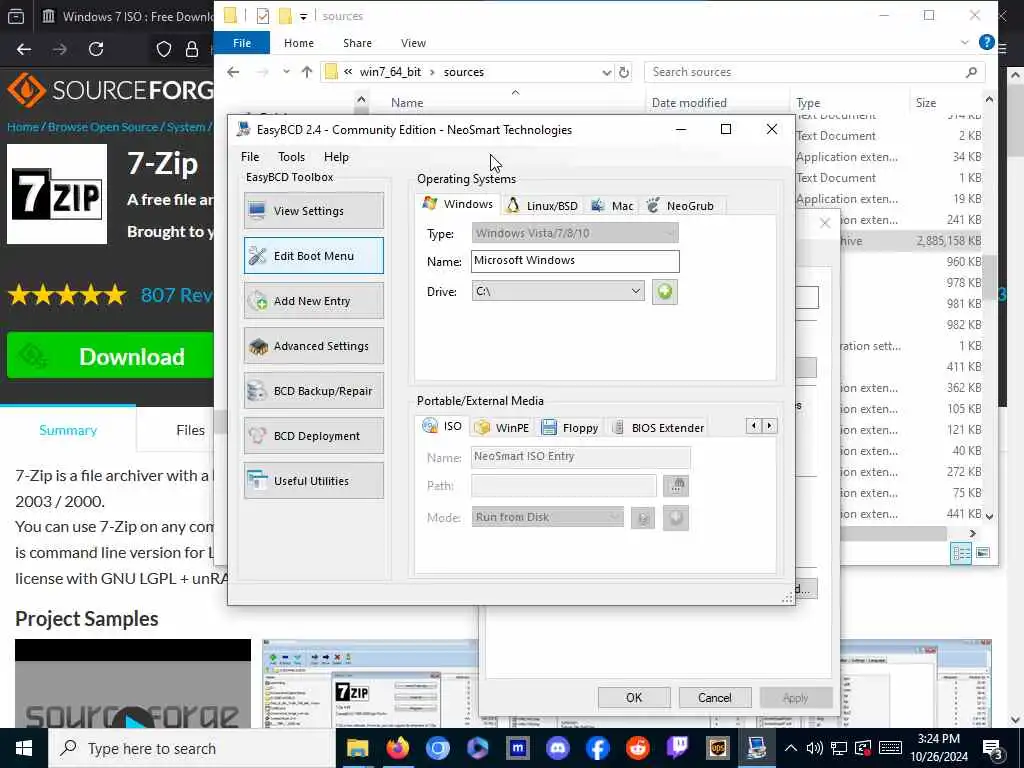The width and height of the screenshot is (1024, 768).
Task: Click the grey add entry icon beside Mode
Action: pos(676,518)
